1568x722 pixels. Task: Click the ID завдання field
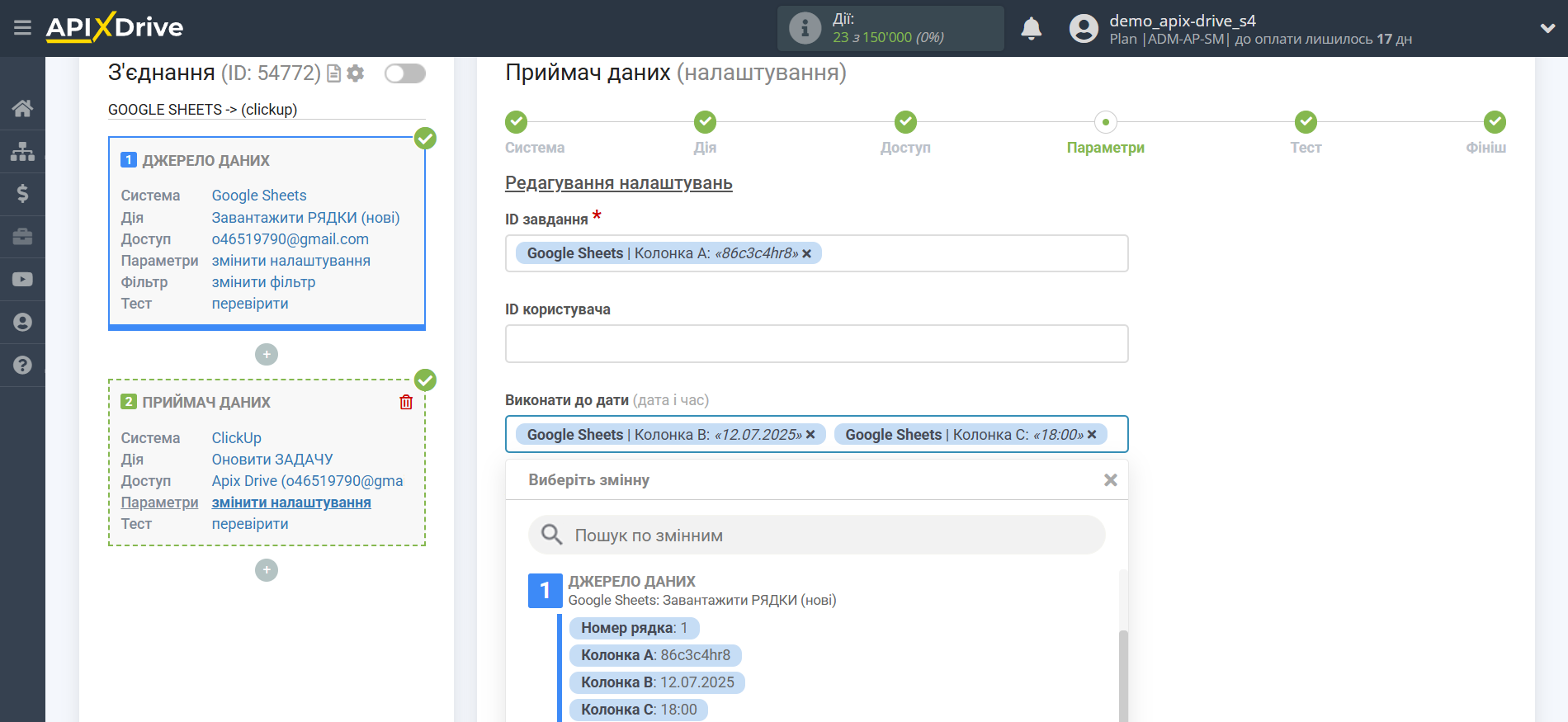pos(816,253)
